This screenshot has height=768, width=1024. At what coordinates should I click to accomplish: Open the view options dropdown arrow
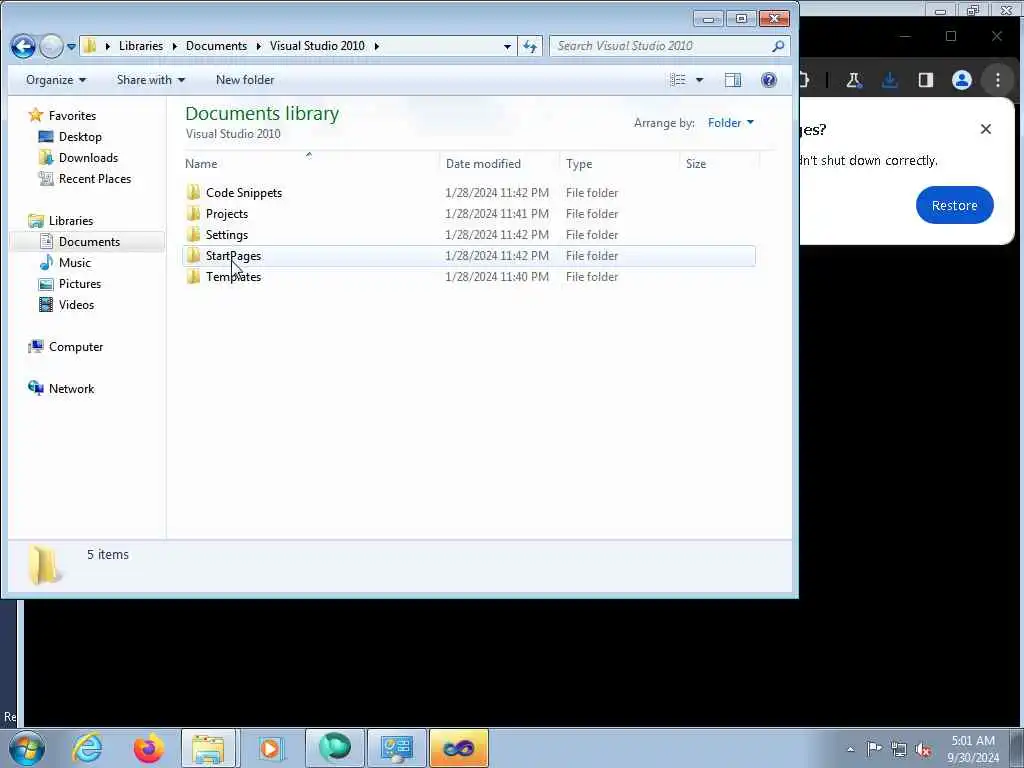[699, 80]
